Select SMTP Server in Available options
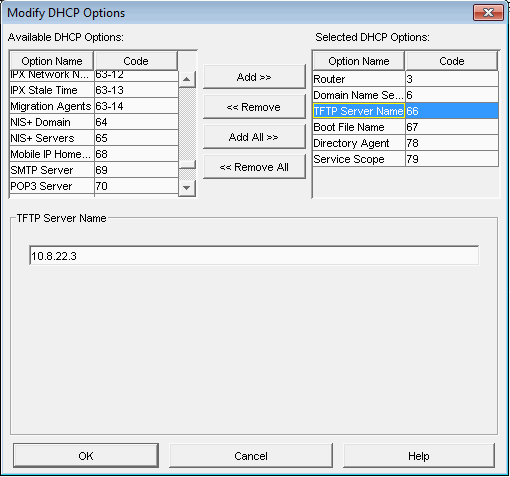510x477 pixels. 94,170
